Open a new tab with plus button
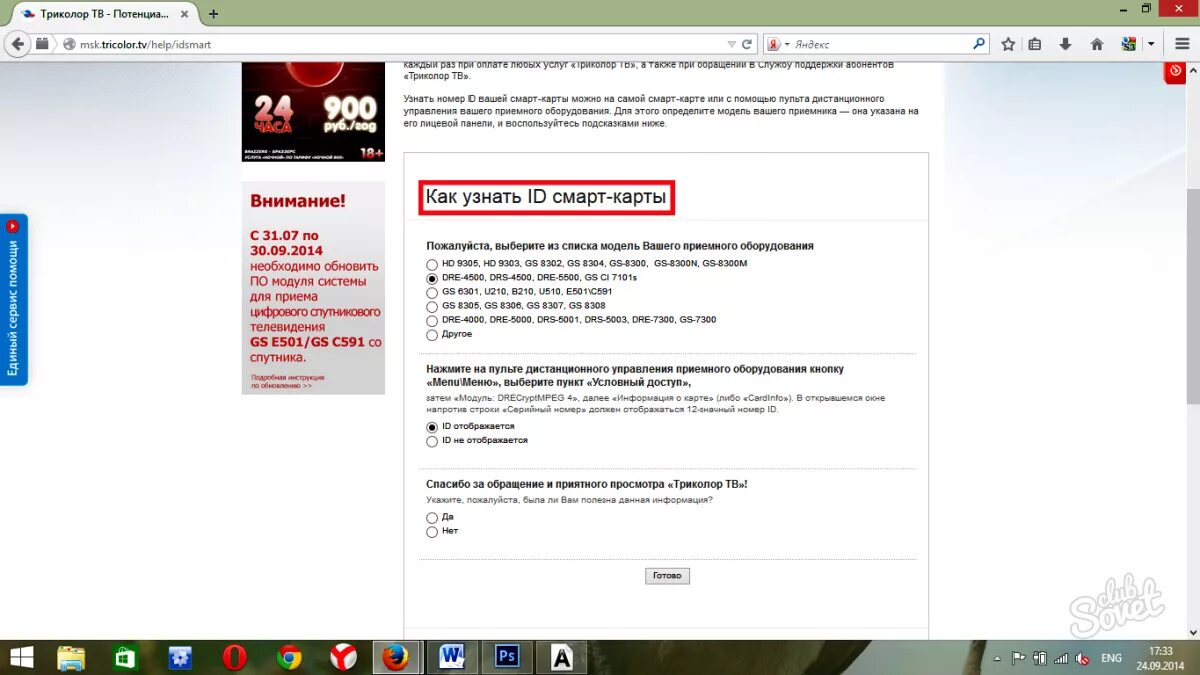1200x675 pixels. [213, 14]
